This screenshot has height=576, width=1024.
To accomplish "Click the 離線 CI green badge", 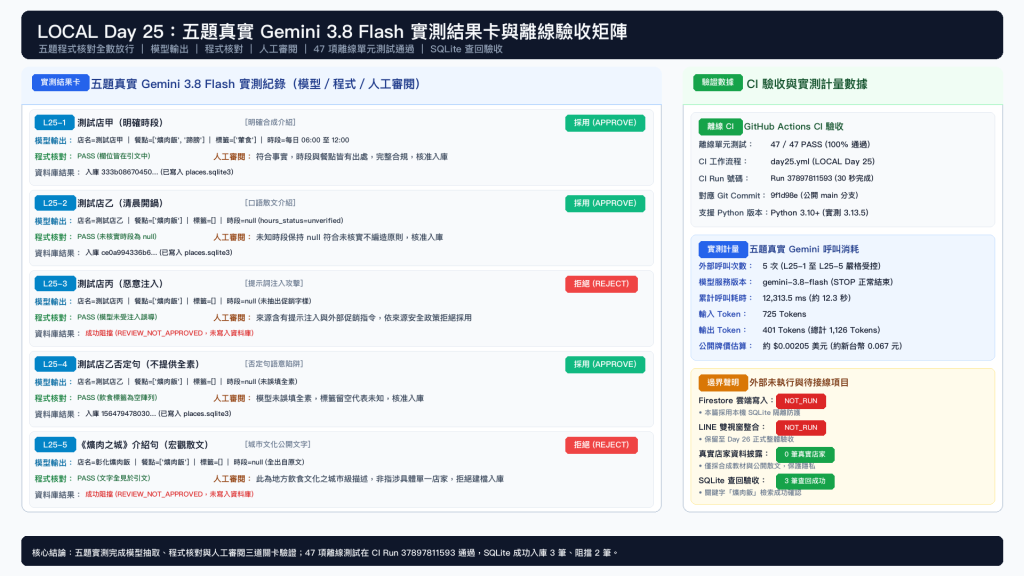I will [720, 127].
